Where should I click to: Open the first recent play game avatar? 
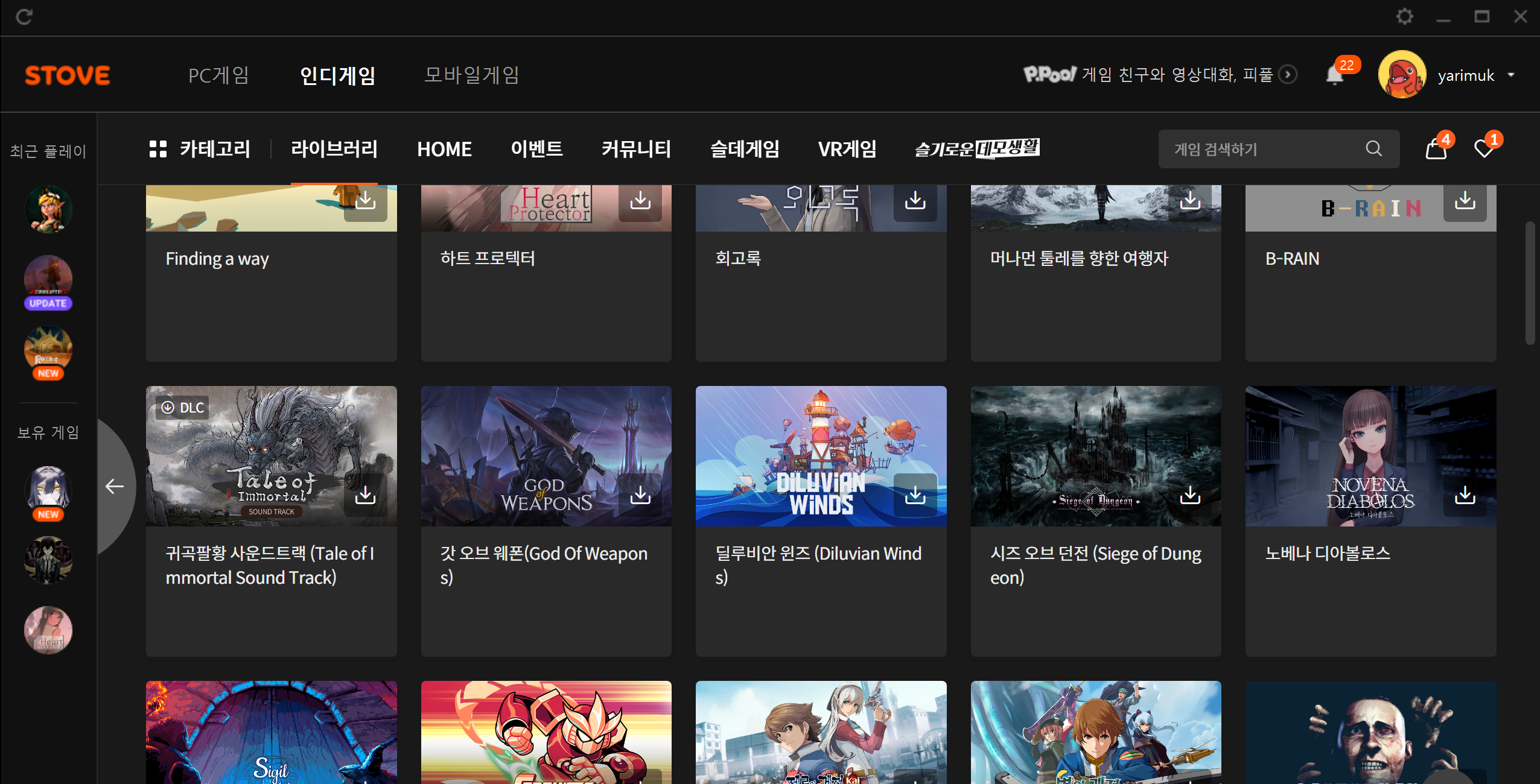[x=48, y=209]
